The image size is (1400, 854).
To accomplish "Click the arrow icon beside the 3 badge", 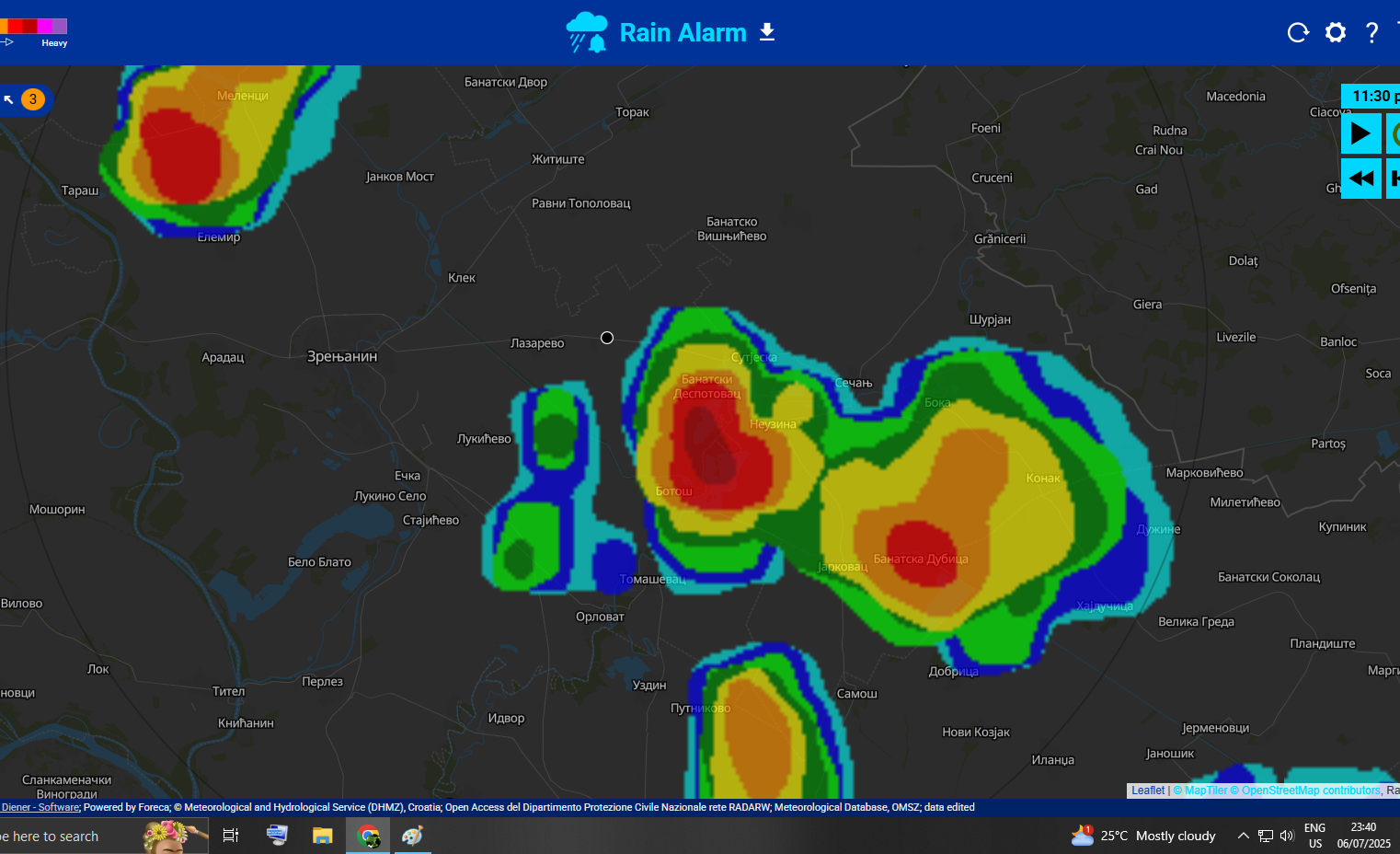I will (9, 99).
